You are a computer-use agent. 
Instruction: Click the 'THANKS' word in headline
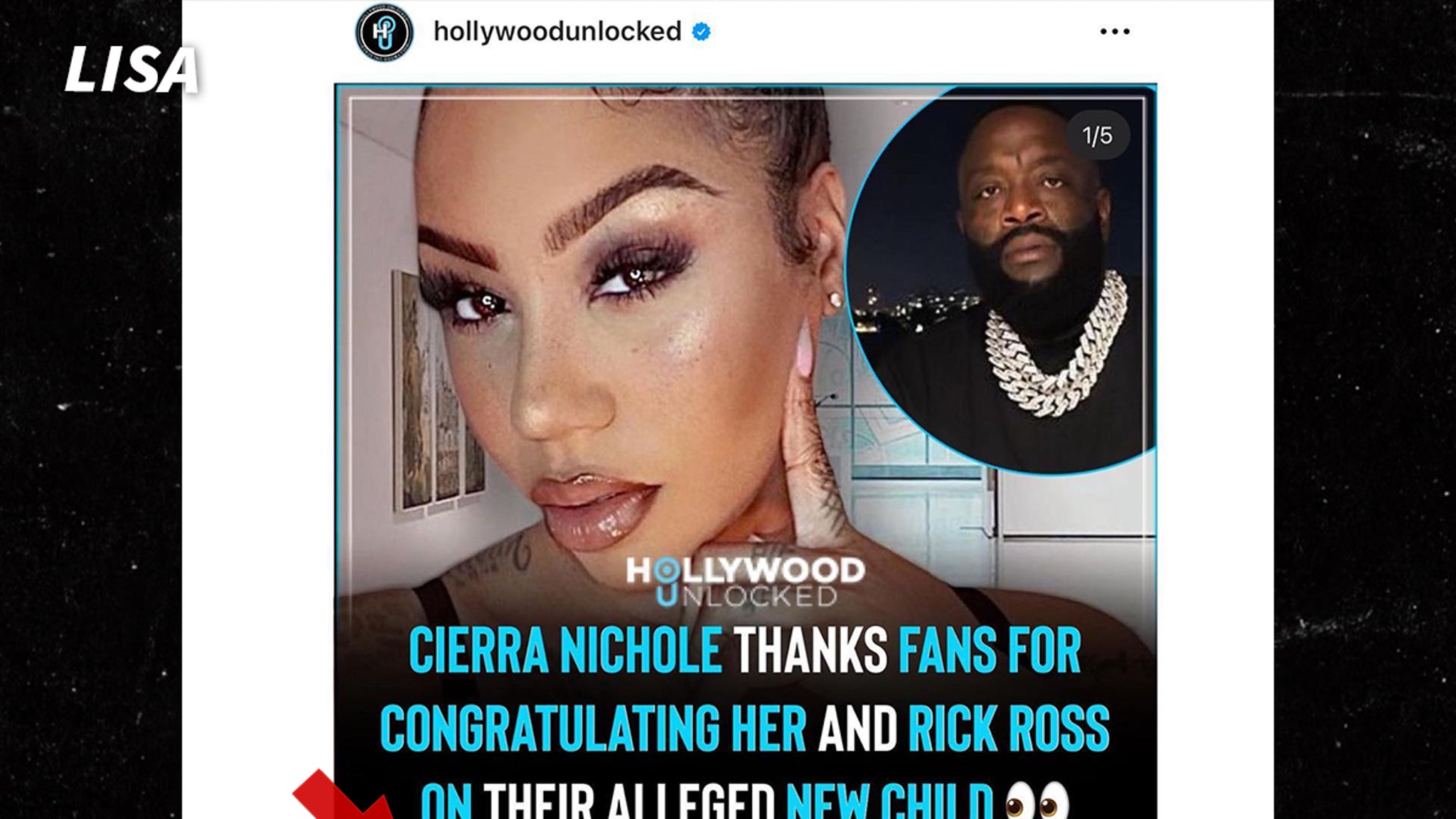tap(810, 650)
